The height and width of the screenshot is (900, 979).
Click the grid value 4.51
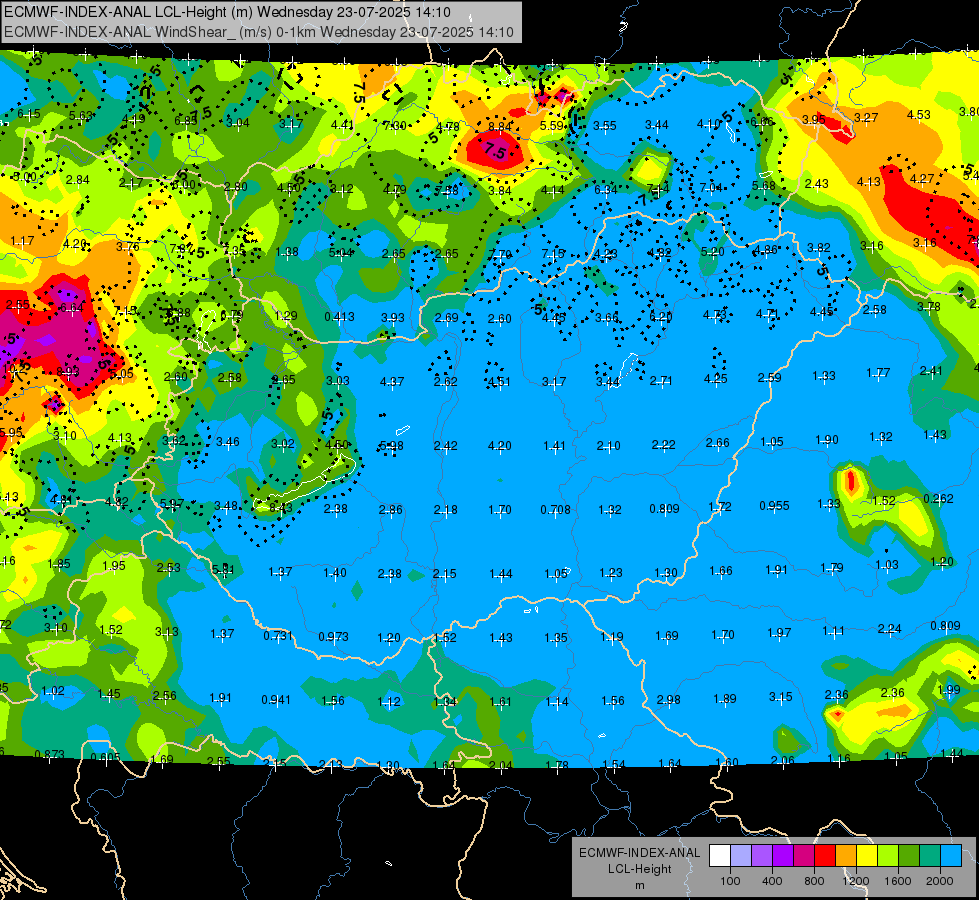(x=498, y=382)
